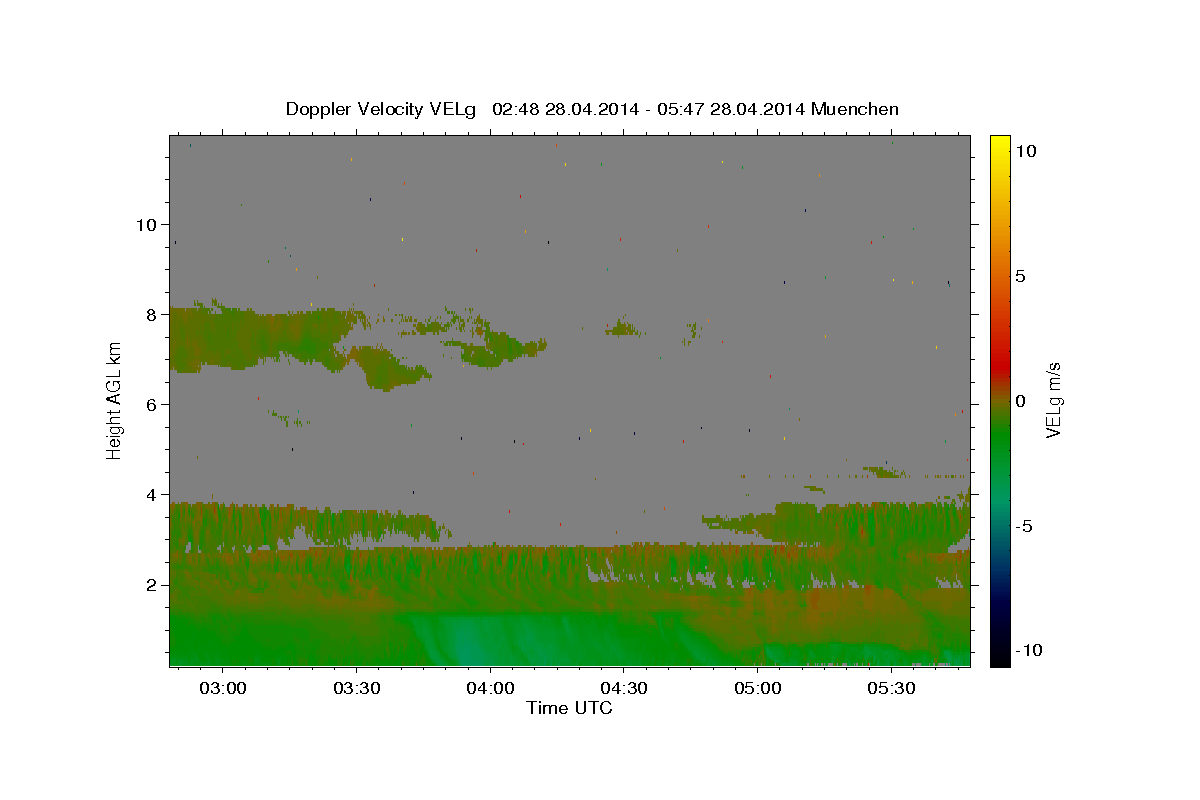Click the '05:30' time axis label
The width and height of the screenshot is (1200, 800).
click(892, 689)
